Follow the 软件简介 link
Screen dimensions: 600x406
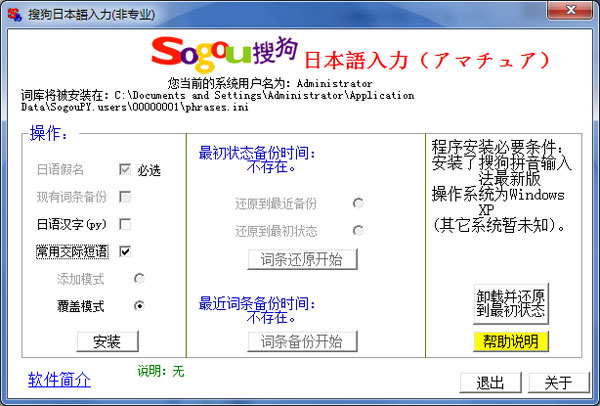click(59, 379)
